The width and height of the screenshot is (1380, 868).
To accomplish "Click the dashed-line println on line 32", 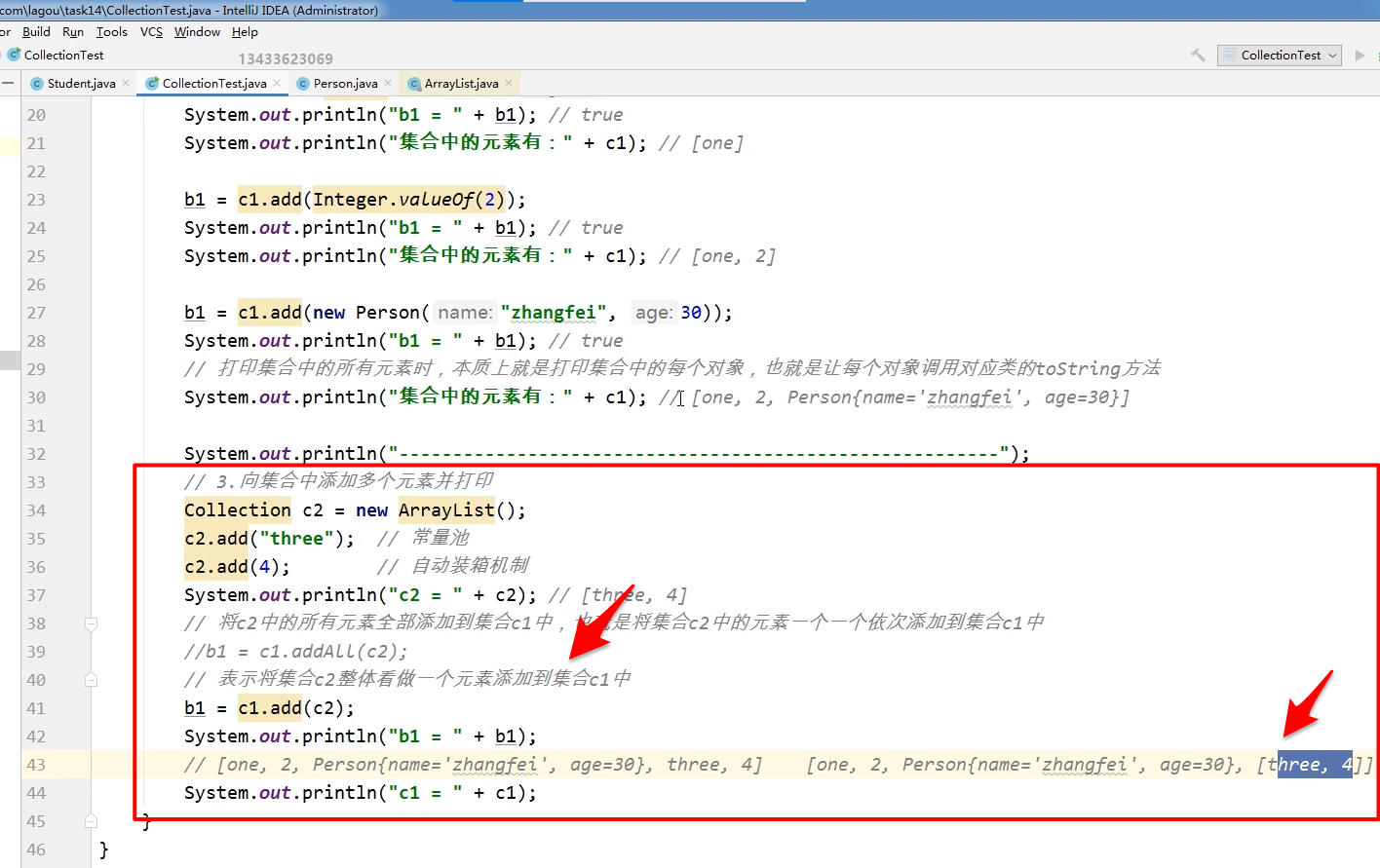I will (x=606, y=454).
